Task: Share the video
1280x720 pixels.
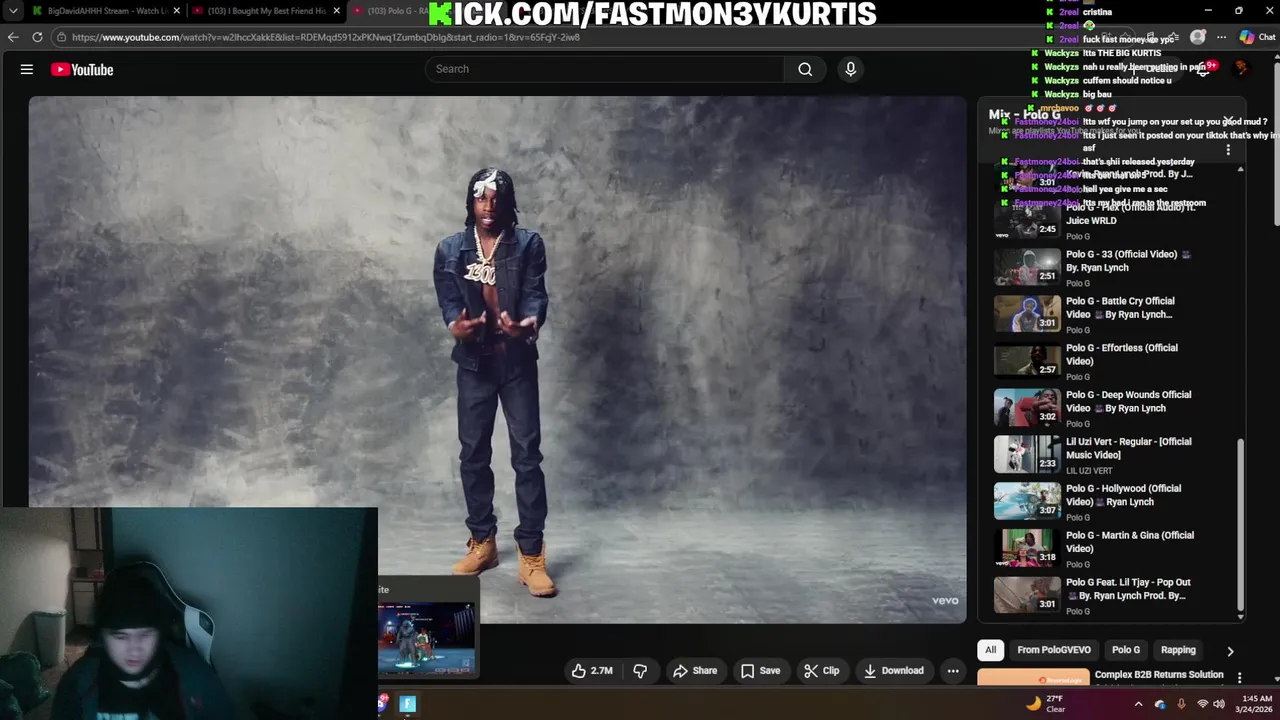Action: 695,671
